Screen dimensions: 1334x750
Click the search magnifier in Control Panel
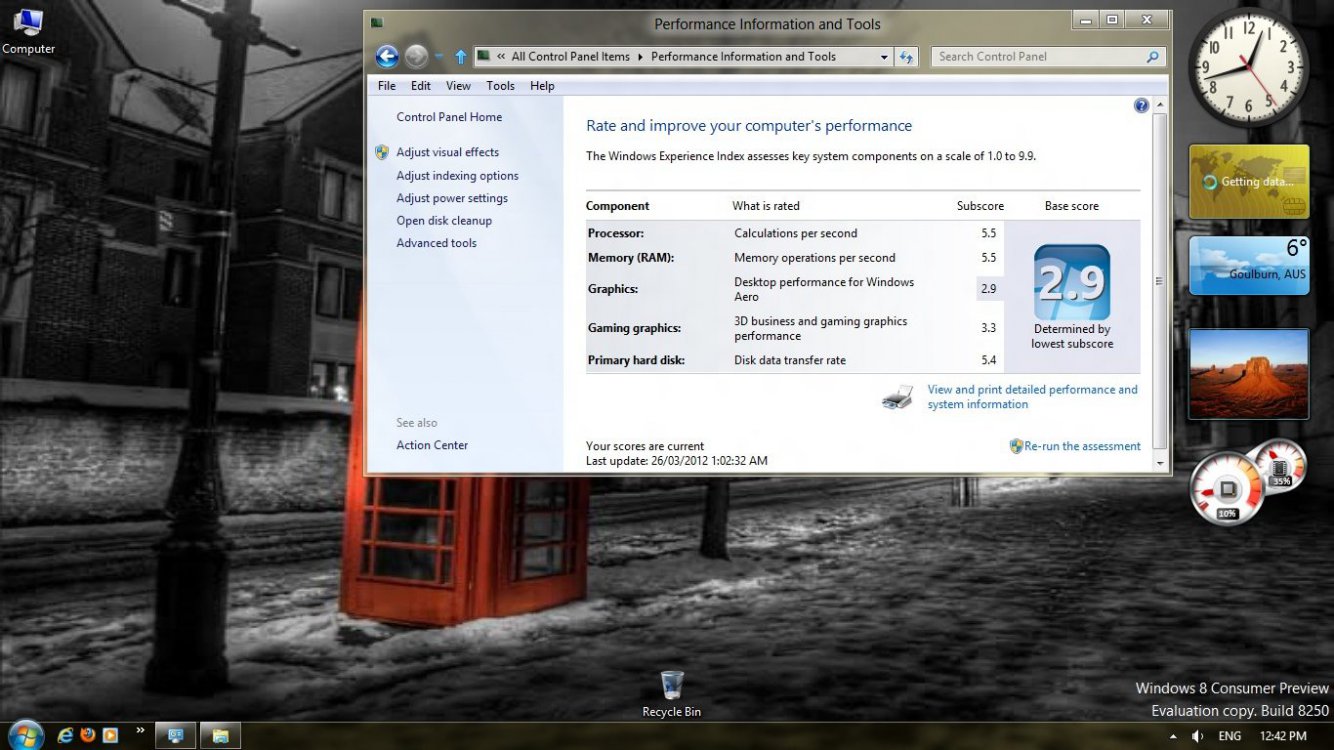pos(1153,57)
